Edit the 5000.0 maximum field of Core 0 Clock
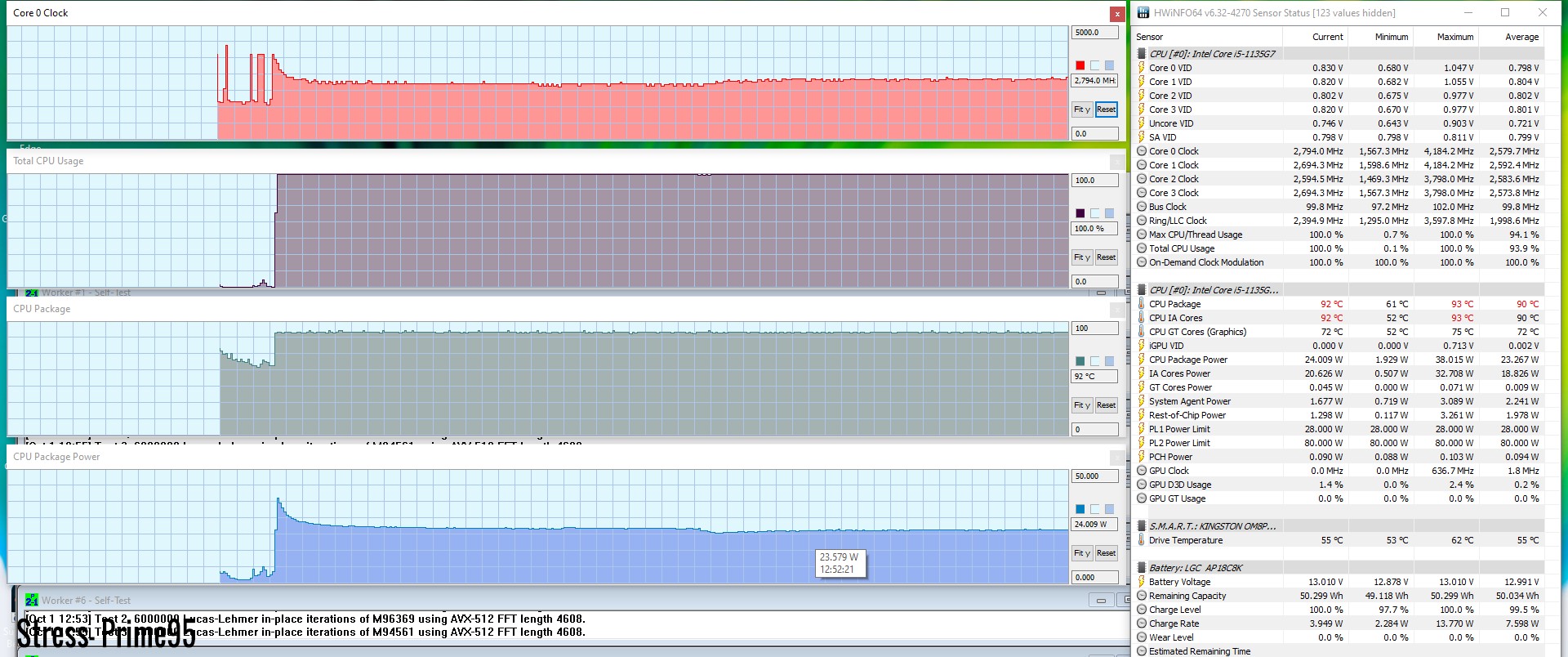Screen dimensions: 1568x657 (x=1094, y=33)
